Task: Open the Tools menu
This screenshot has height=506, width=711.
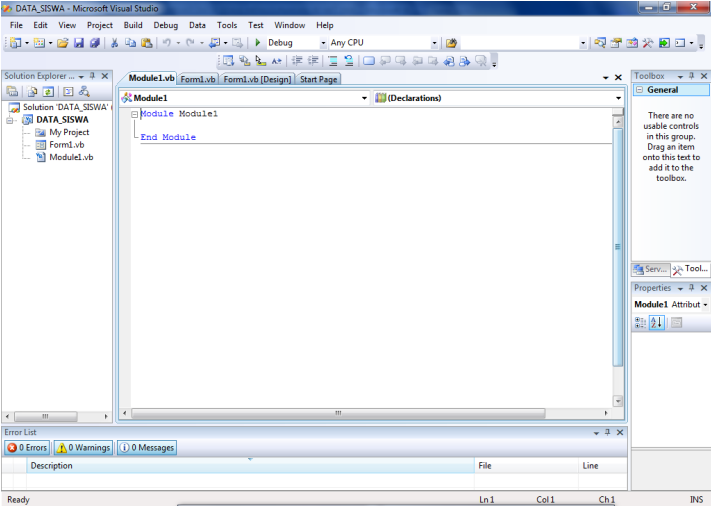Action: pos(227,25)
